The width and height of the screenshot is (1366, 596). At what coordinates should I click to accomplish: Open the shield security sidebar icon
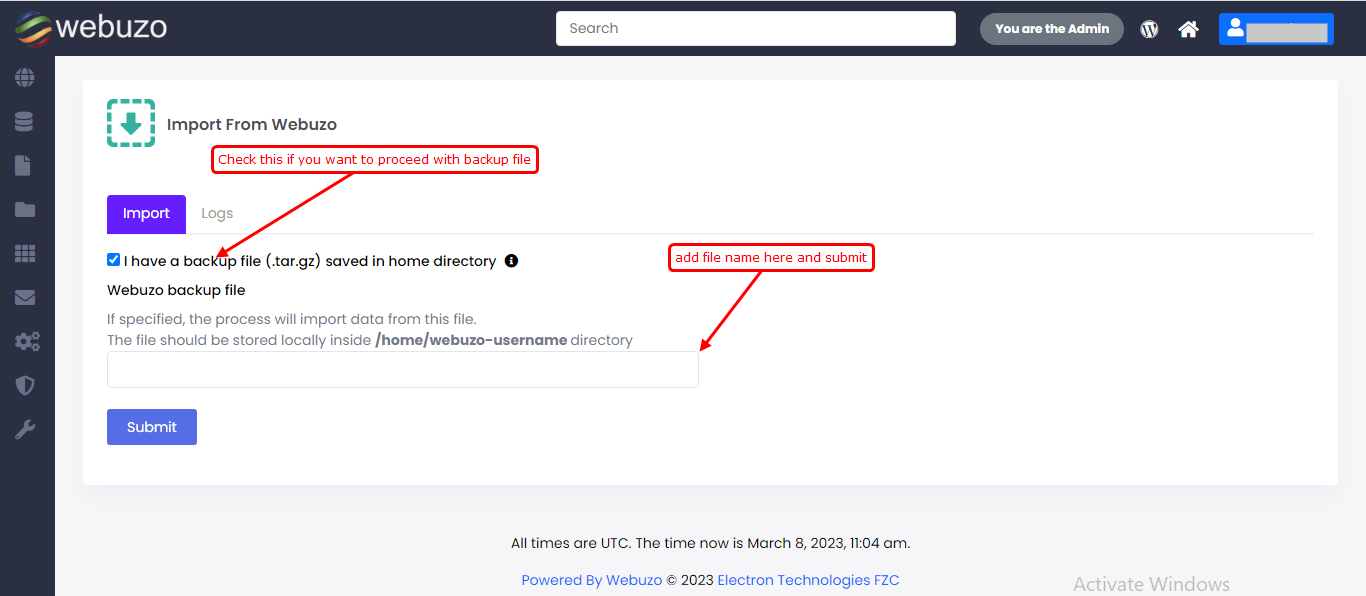point(25,386)
